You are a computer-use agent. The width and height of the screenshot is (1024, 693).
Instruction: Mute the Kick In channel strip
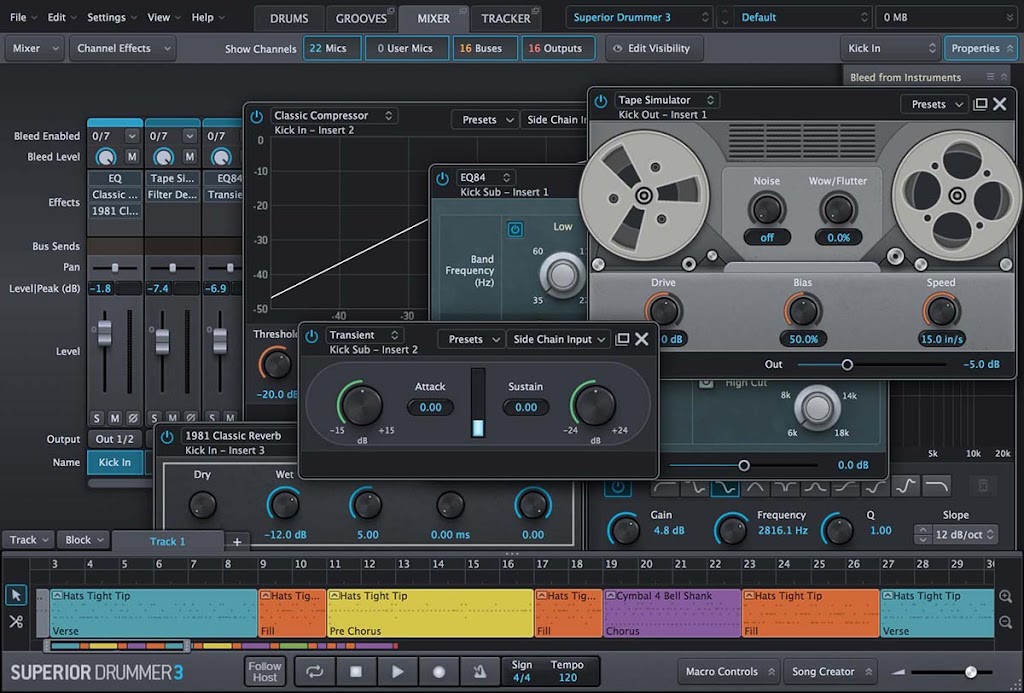click(x=115, y=417)
